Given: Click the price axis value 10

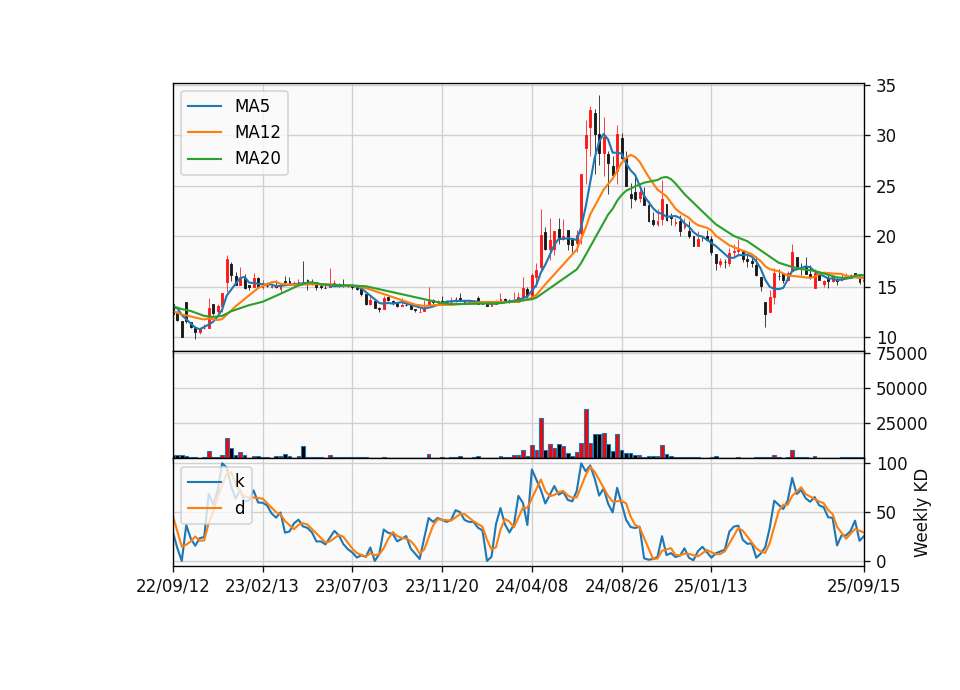Looking at the screenshot, I should (x=886, y=338).
